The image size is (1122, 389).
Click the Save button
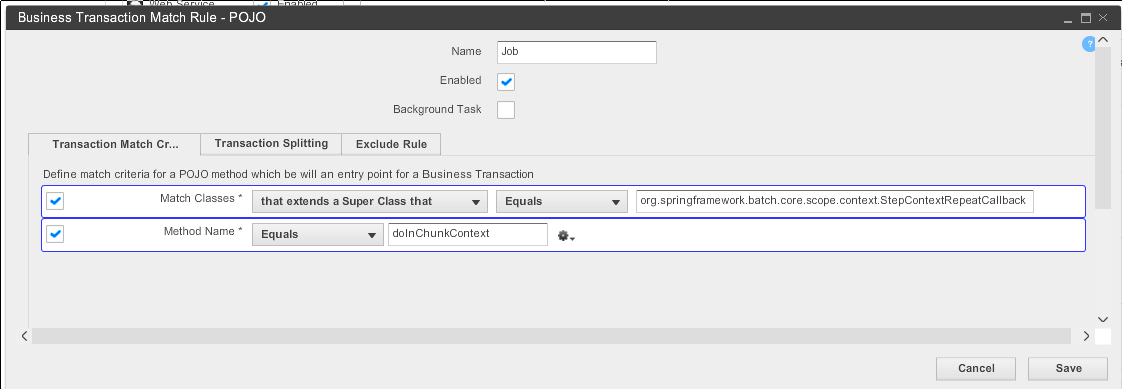[x=1068, y=368]
